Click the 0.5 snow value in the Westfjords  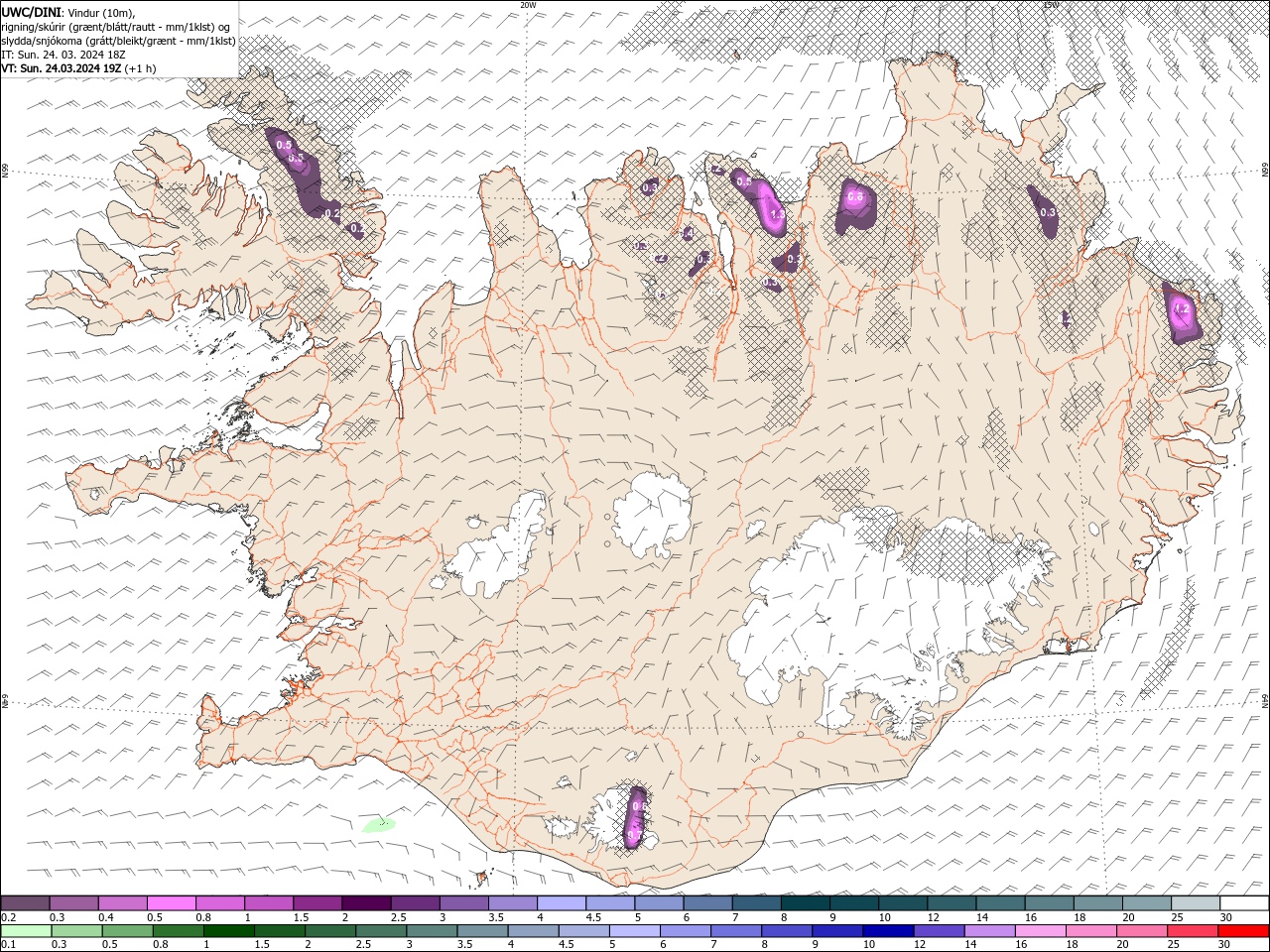(283, 145)
